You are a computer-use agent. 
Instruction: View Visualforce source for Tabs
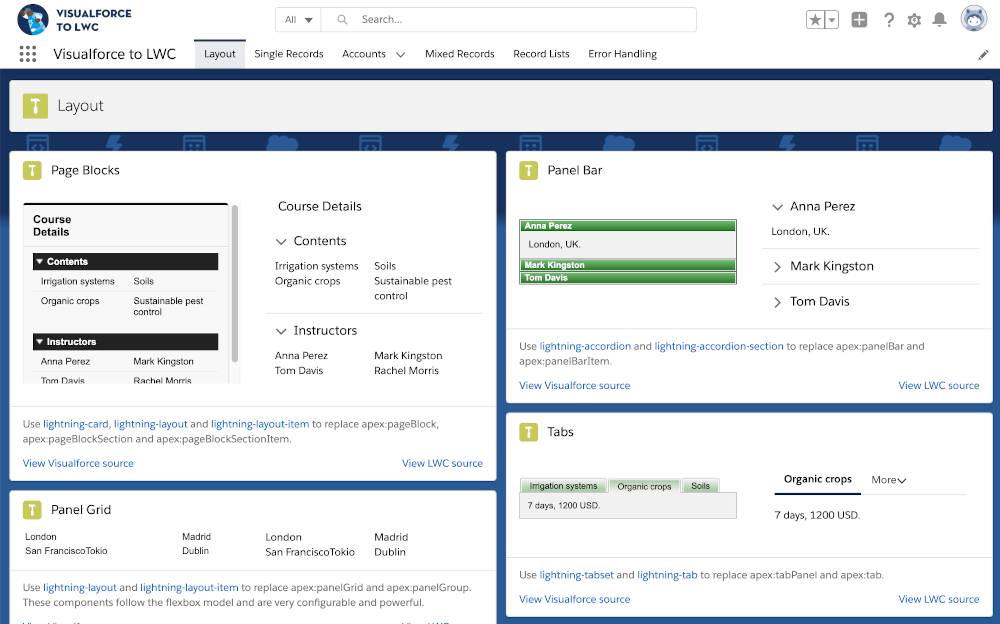point(575,599)
